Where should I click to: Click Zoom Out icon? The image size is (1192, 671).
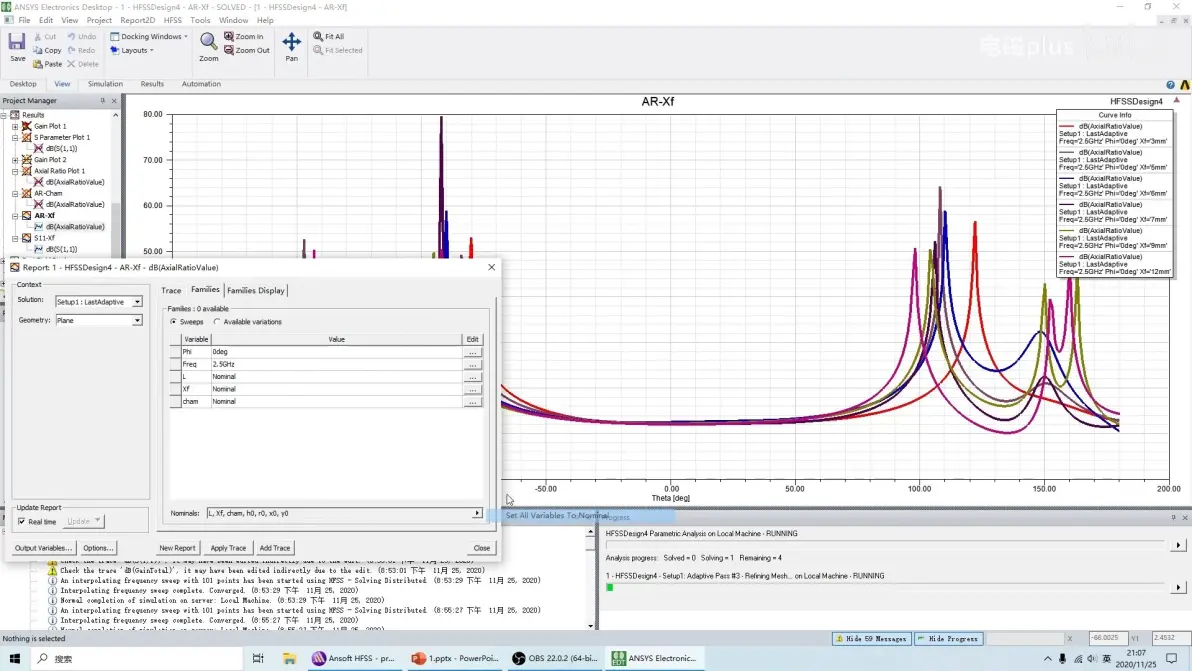(x=246, y=50)
